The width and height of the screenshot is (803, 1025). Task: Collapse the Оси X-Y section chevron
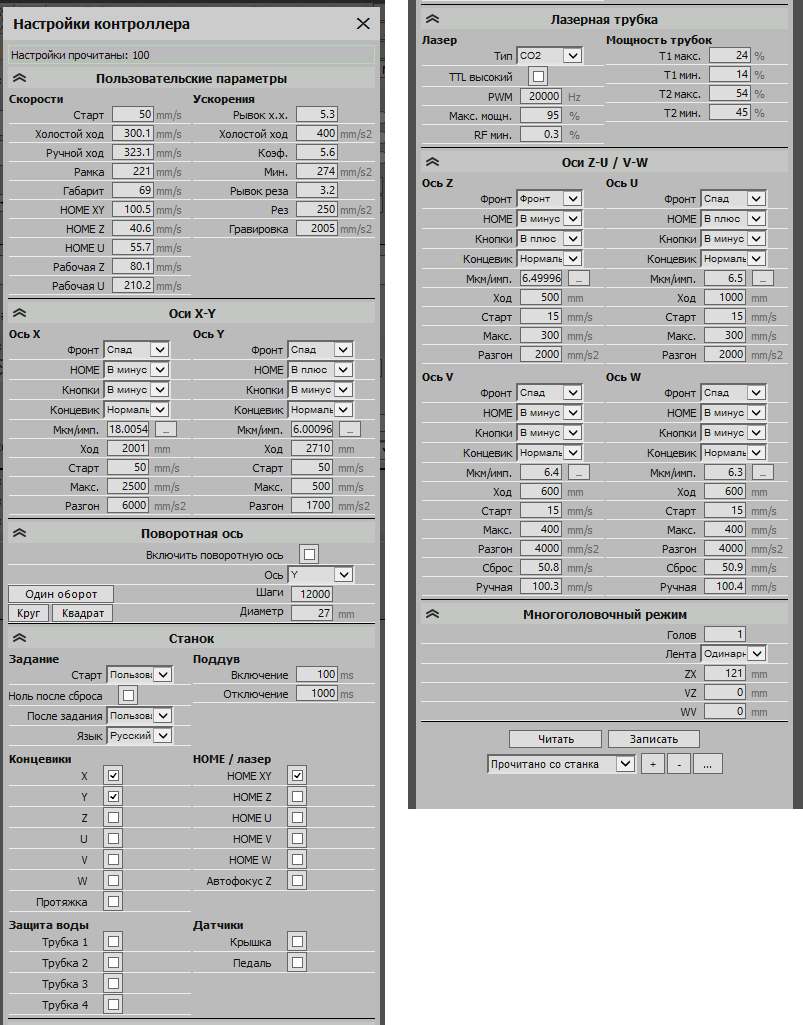[20, 313]
